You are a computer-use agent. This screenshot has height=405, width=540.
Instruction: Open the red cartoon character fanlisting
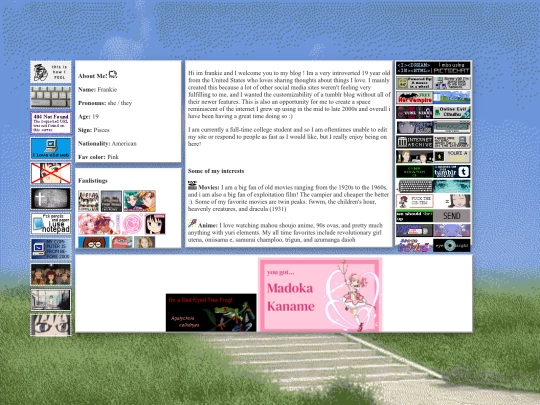[122, 242]
